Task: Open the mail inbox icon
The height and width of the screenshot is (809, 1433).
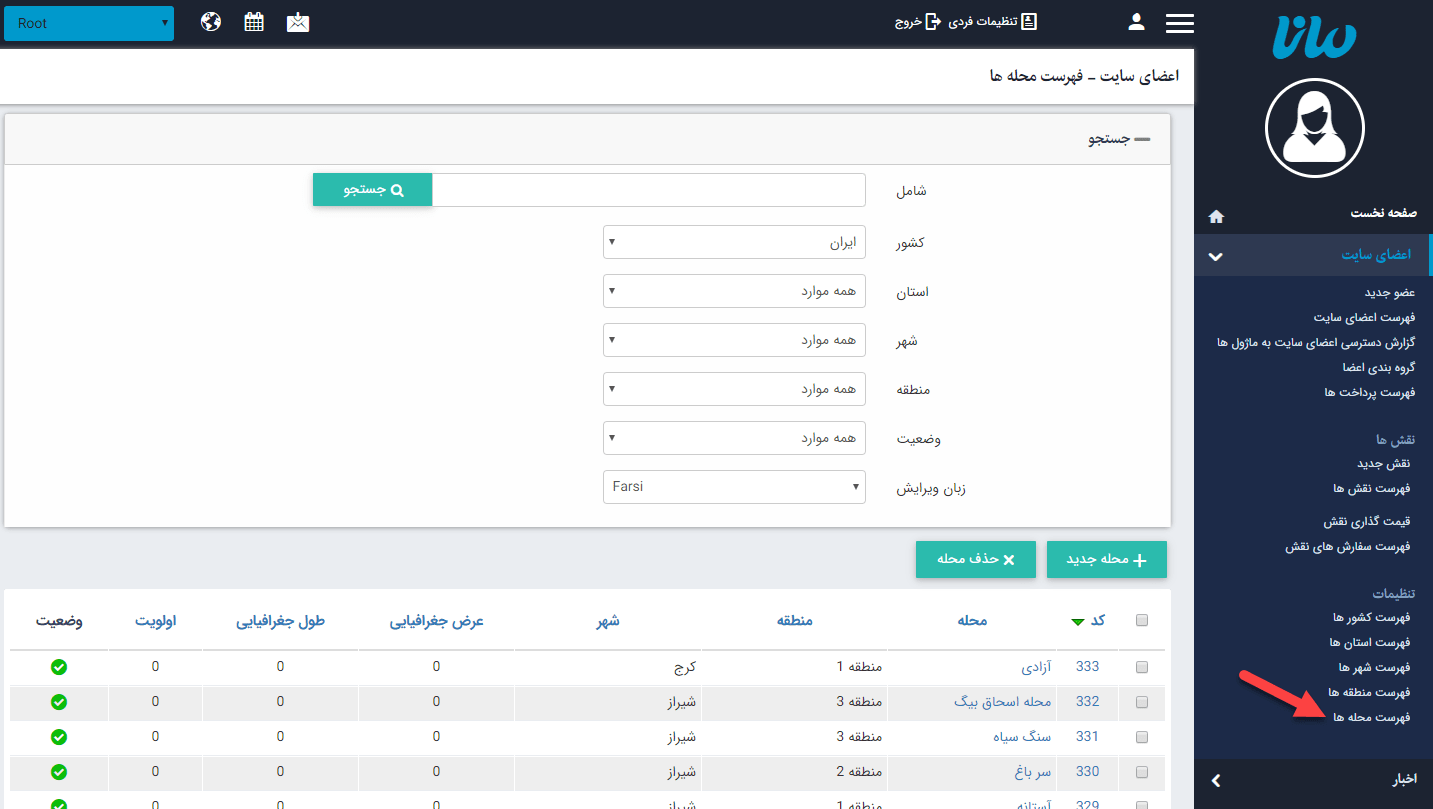Action: pos(298,22)
